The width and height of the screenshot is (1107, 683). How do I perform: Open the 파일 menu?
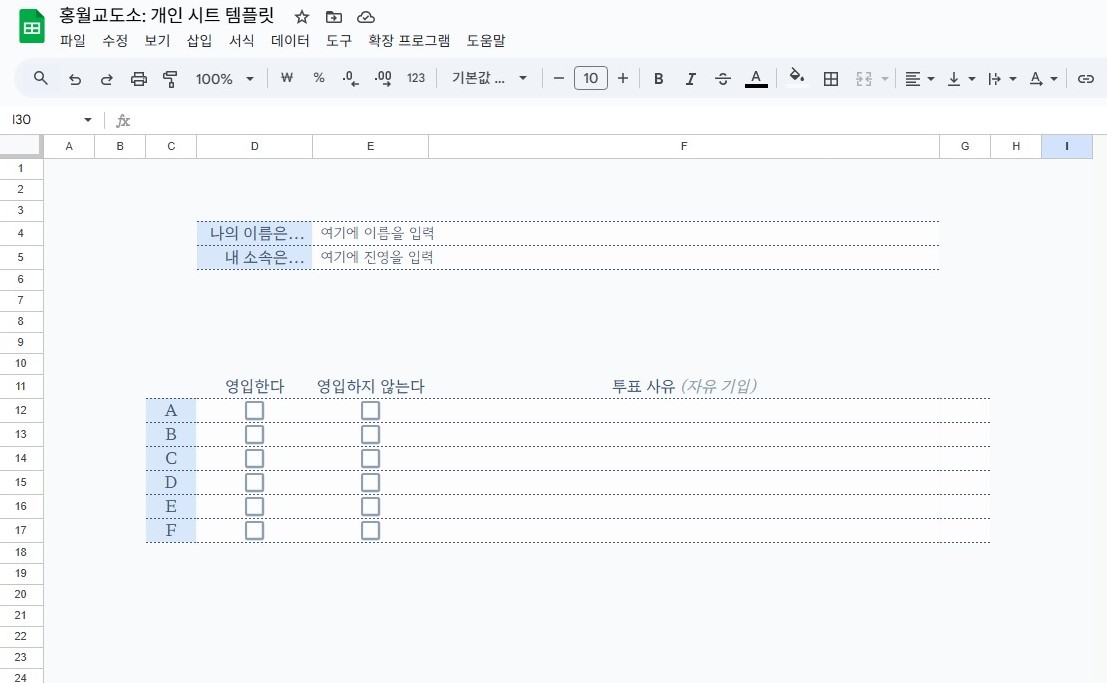(x=73, y=41)
